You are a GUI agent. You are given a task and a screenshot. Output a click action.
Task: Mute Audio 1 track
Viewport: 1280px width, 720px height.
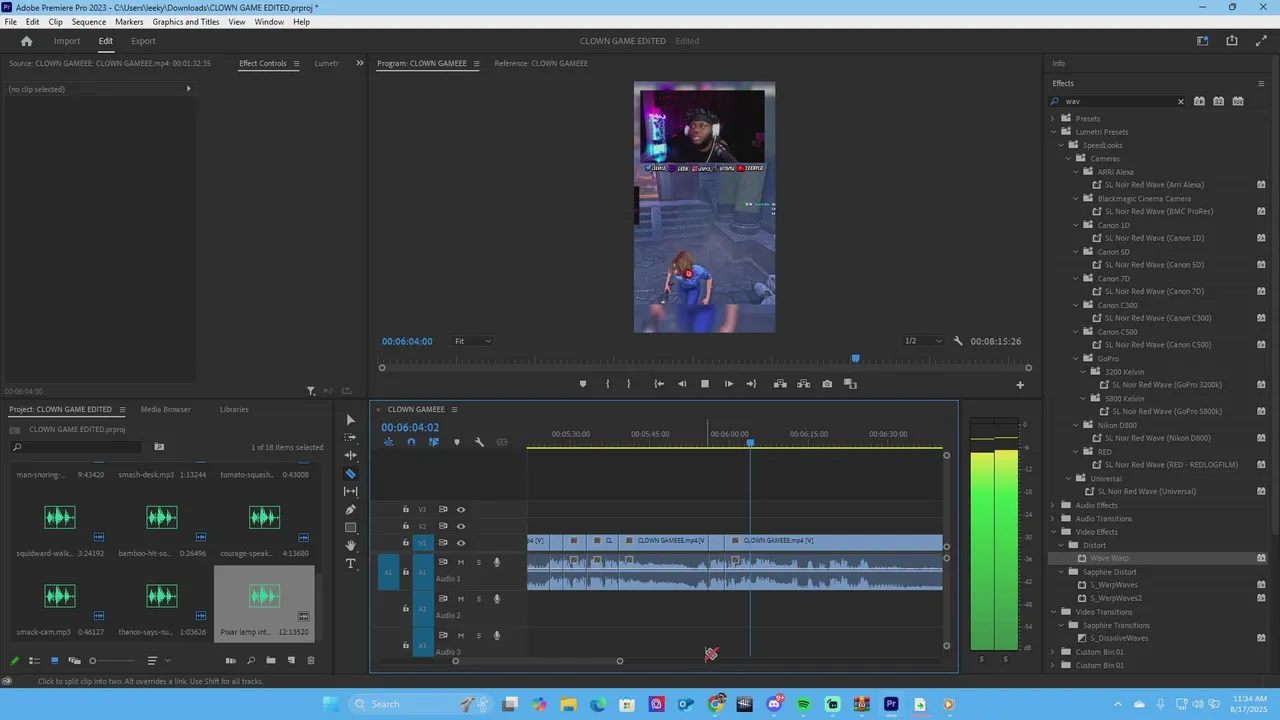[461, 562]
